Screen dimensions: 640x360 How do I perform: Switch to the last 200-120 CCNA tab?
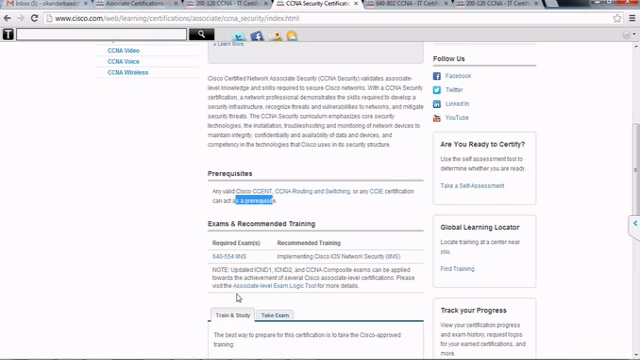tap(496, 4)
